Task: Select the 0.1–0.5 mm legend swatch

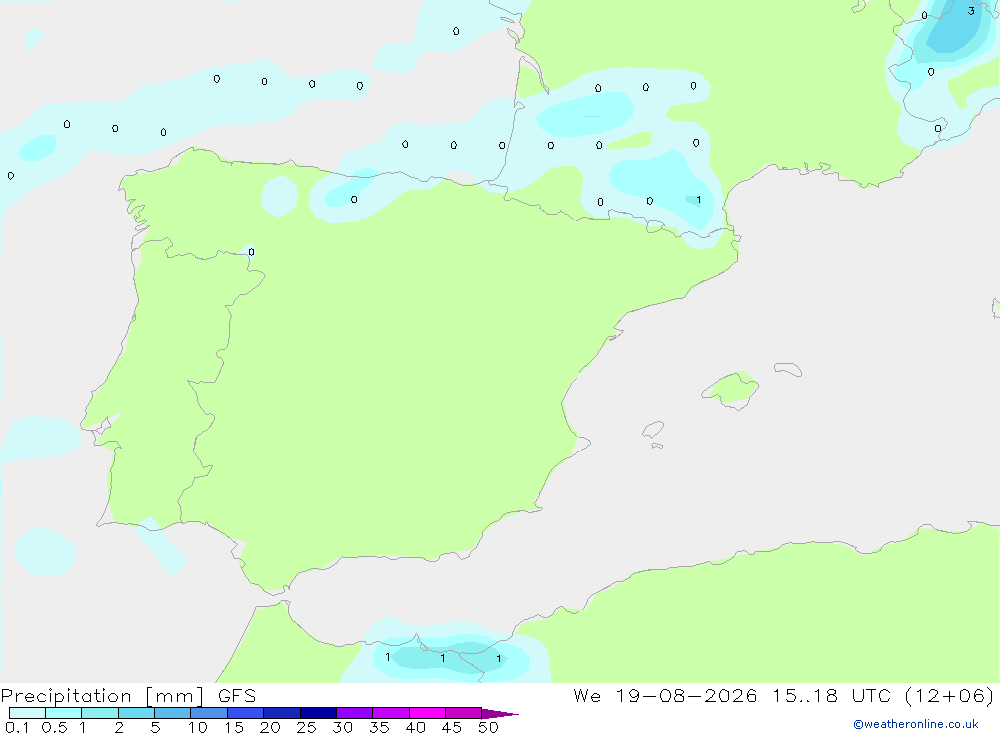Action: (x=27, y=713)
